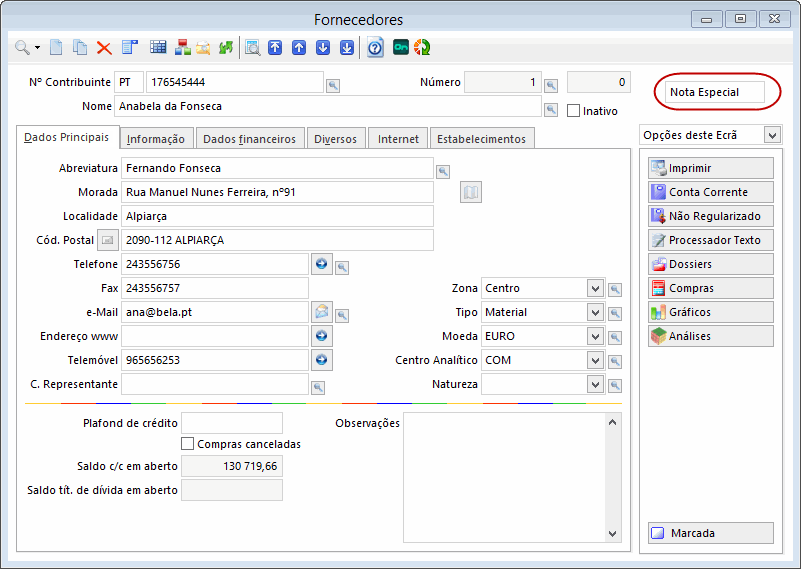Click the Nota Especial field
The width and height of the screenshot is (801, 569).
click(715, 92)
